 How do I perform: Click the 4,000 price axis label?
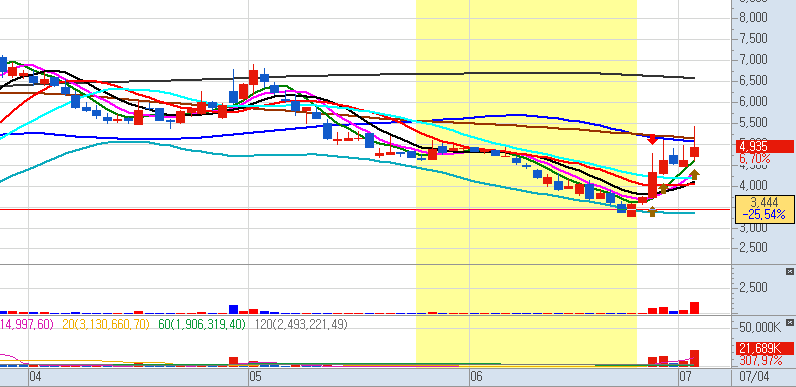[753, 185]
